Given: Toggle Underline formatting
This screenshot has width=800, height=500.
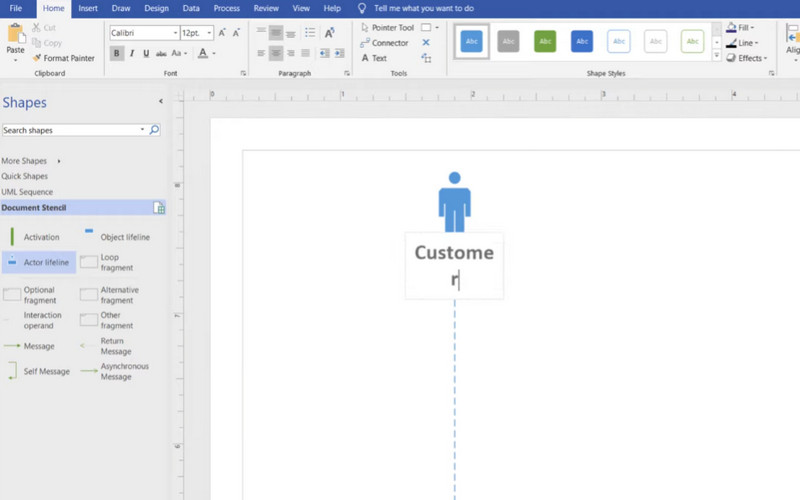Looking at the screenshot, I should (146, 53).
